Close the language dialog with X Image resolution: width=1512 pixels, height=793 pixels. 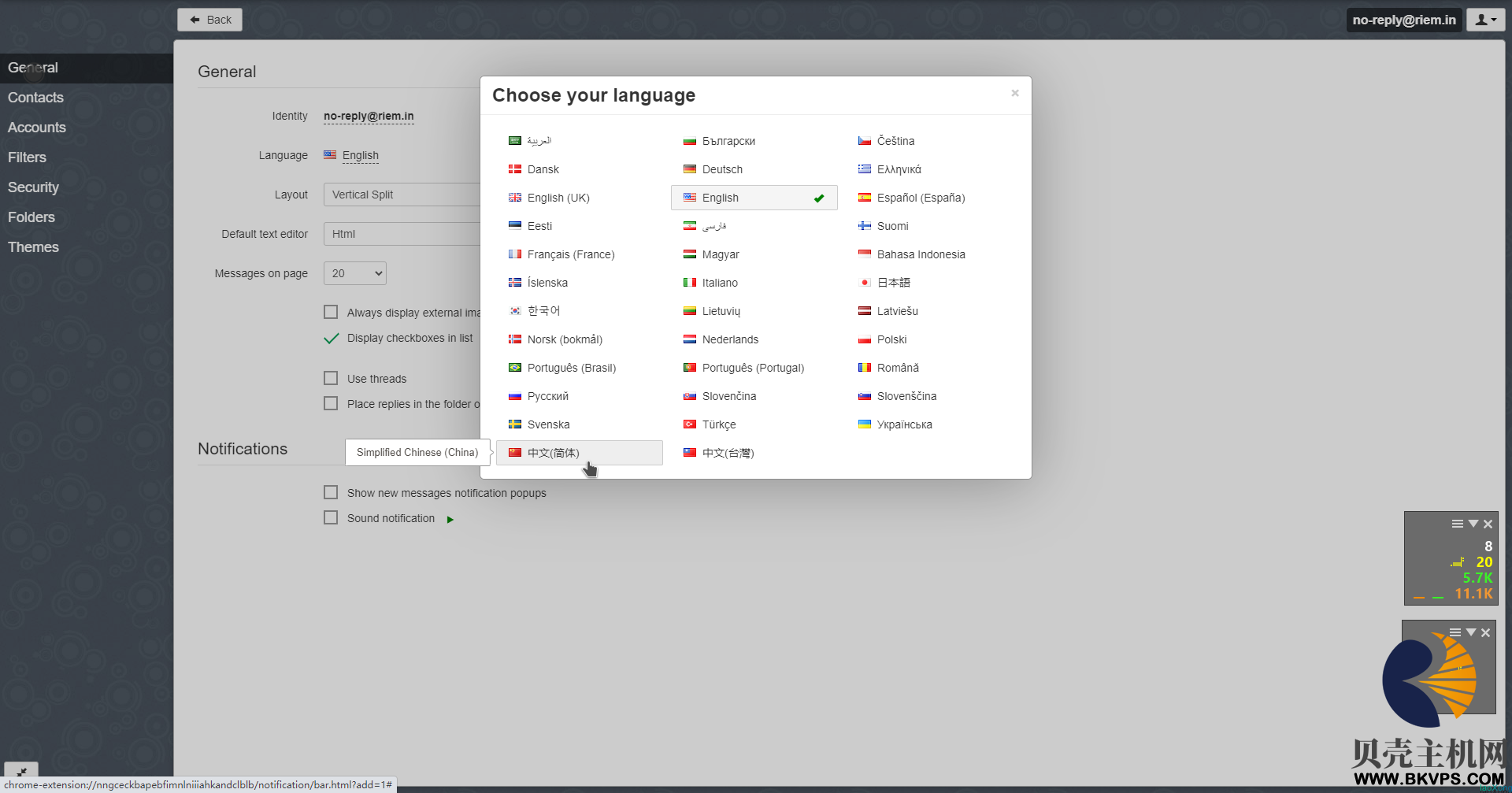coord(1015,93)
